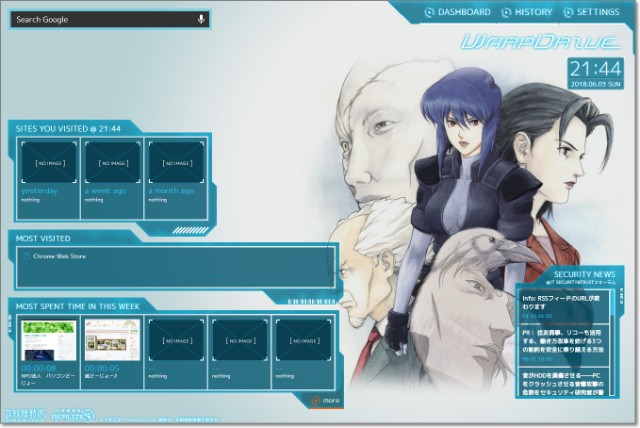Expand the list with the round 'more' icon
The width and height of the screenshot is (640, 428).
[313, 400]
